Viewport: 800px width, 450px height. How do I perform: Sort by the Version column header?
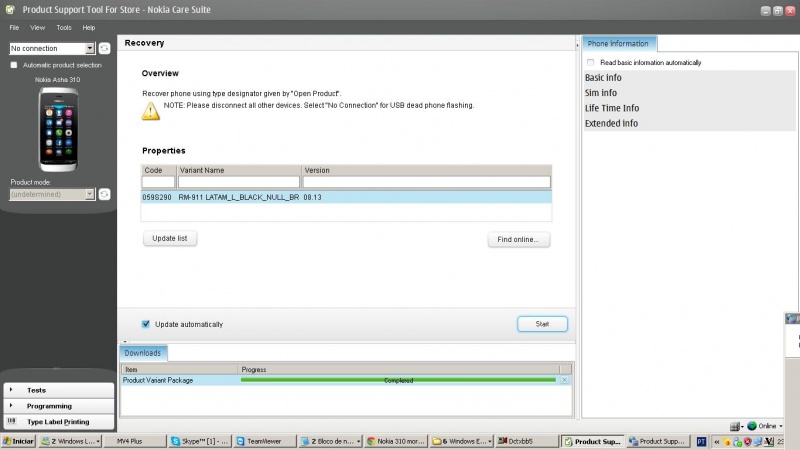[427, 170]
